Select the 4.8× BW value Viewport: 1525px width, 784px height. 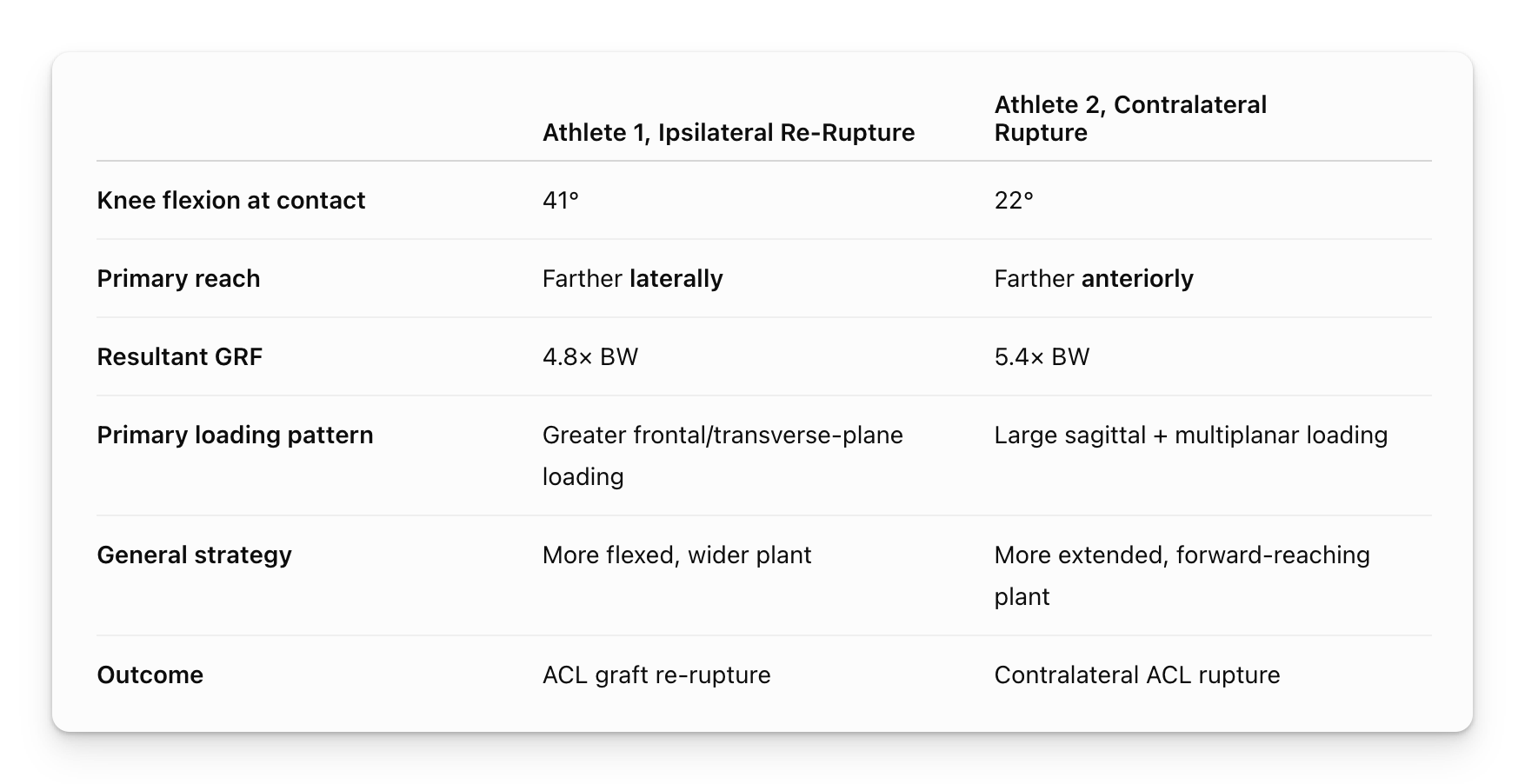coord(590,356)
